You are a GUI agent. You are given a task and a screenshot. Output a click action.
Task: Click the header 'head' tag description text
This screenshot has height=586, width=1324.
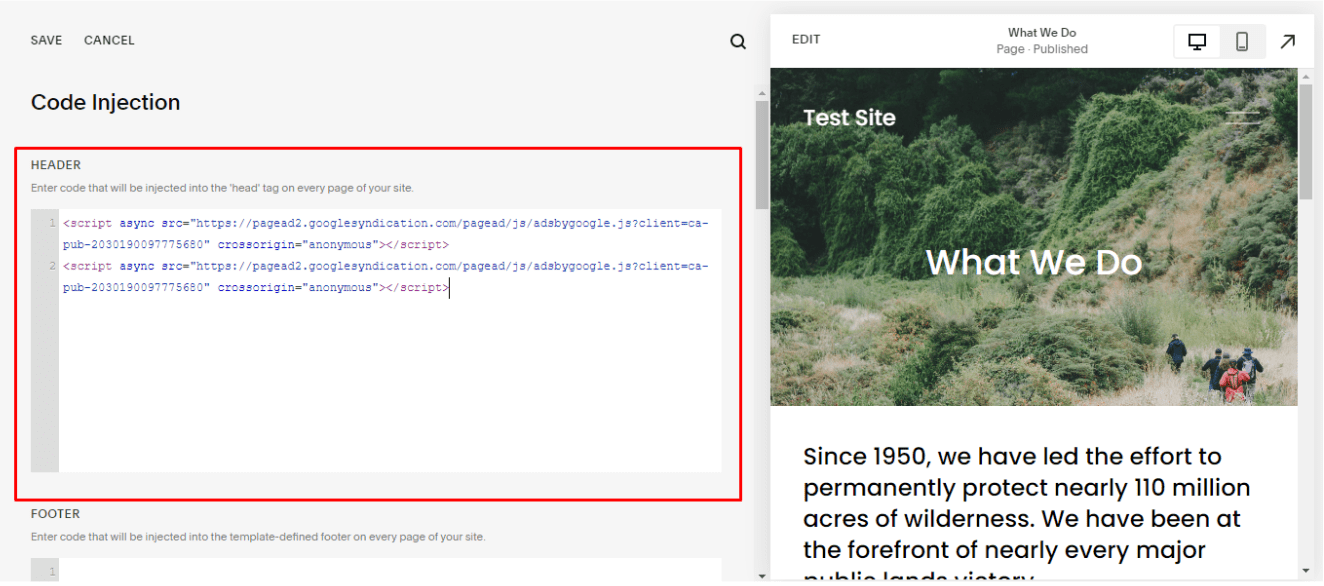(x=222, y=188)
